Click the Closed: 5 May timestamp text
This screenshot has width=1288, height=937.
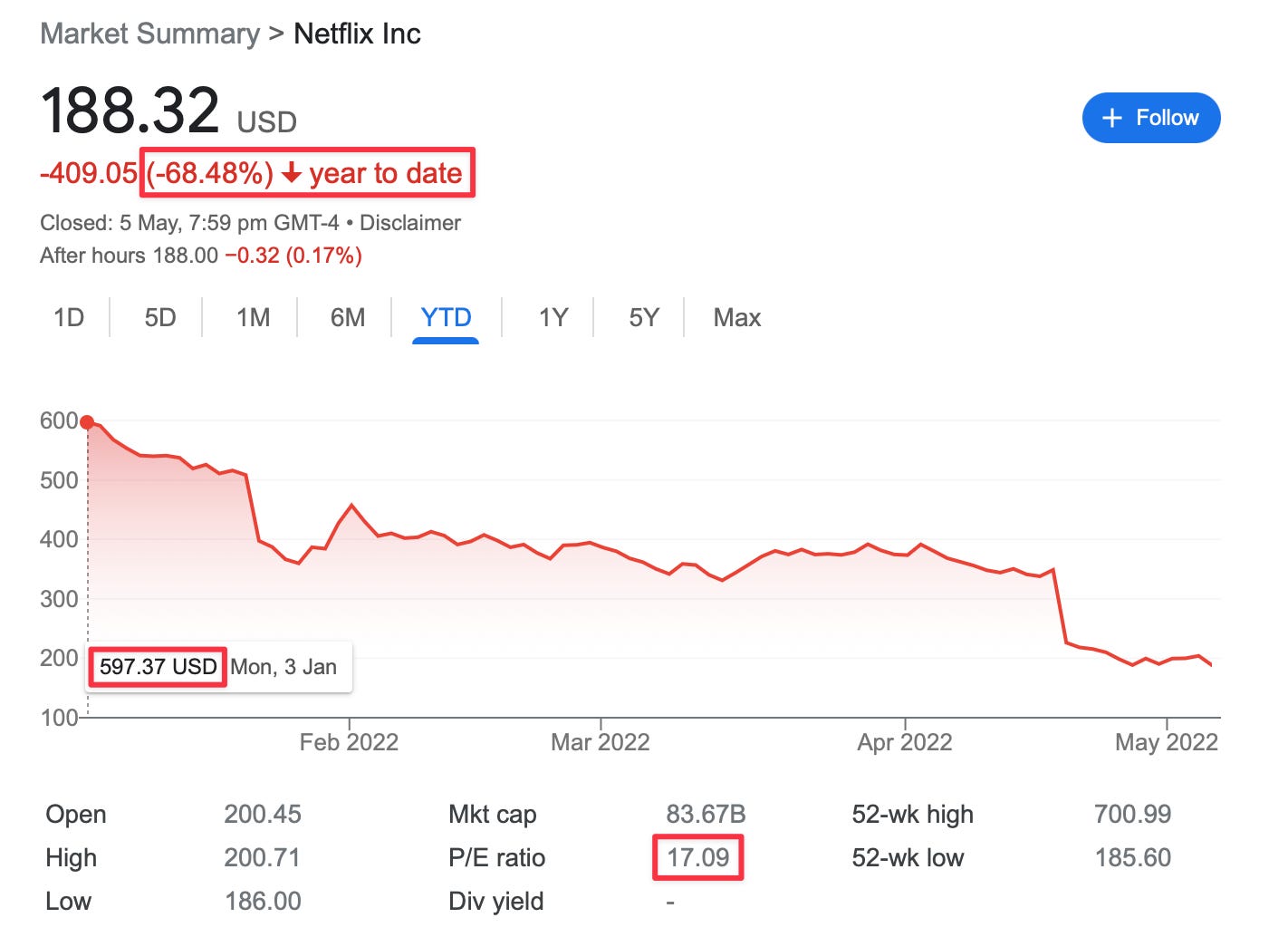[x=189, y=223]
